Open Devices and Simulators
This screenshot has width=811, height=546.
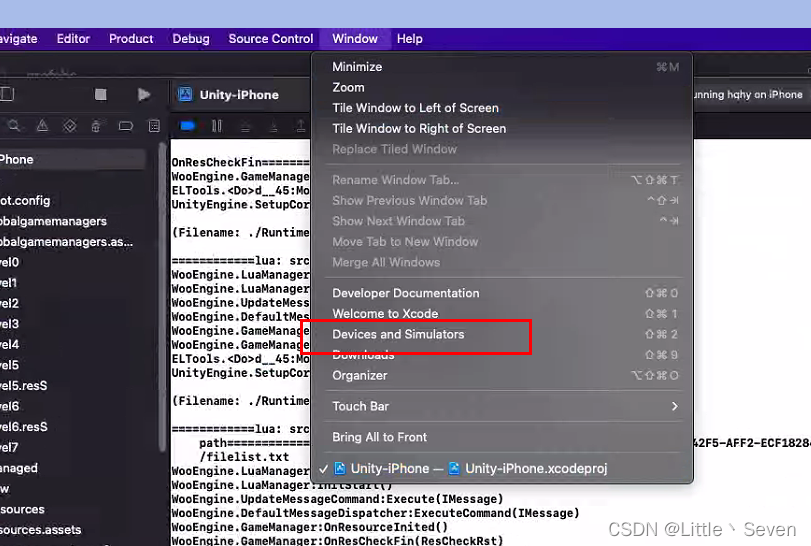[502, 335]
